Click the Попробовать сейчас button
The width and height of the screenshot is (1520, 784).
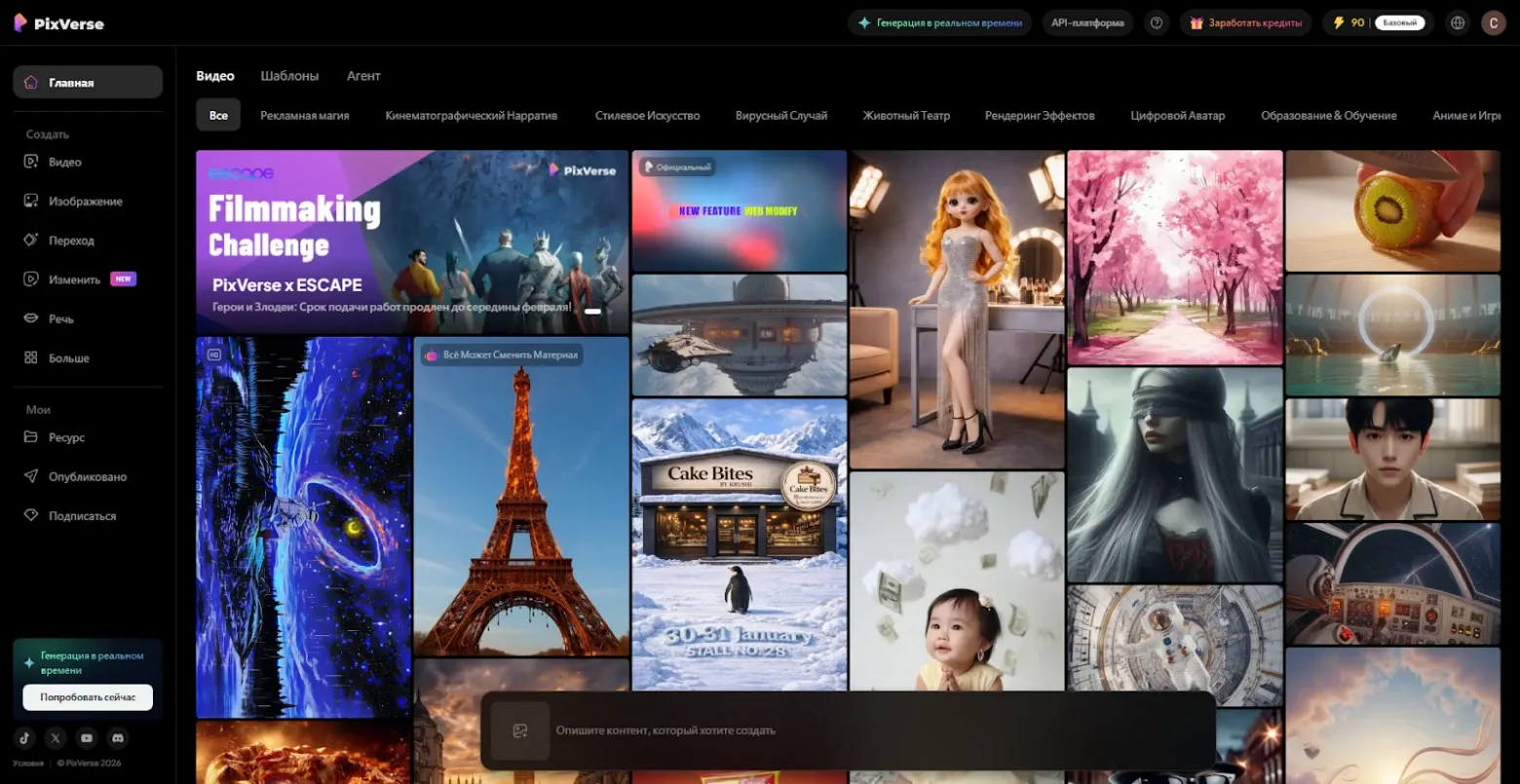(x=87, y=697)
